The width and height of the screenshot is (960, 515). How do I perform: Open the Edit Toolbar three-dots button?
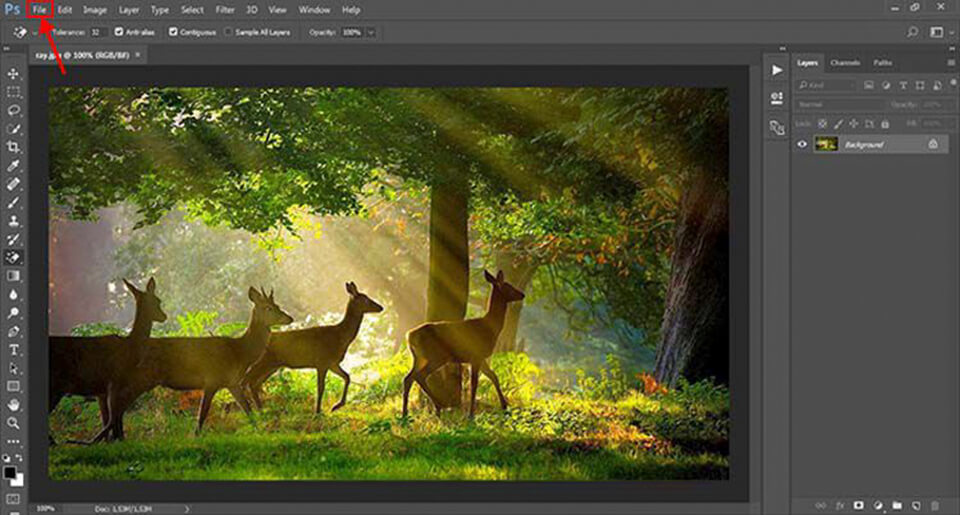(13, 441)
